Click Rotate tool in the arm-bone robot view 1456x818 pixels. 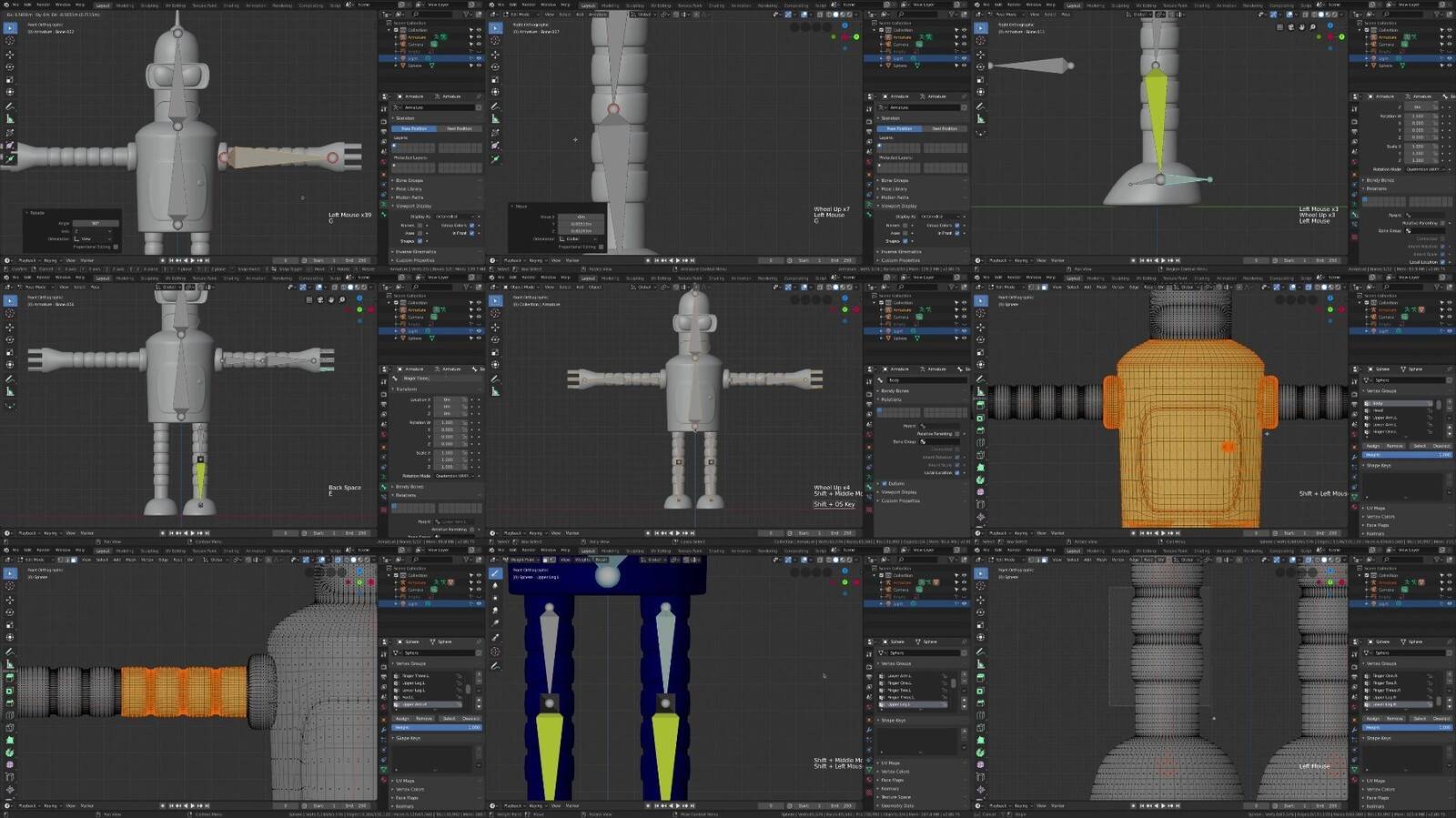pyautogui.click(x=10, y=66)
